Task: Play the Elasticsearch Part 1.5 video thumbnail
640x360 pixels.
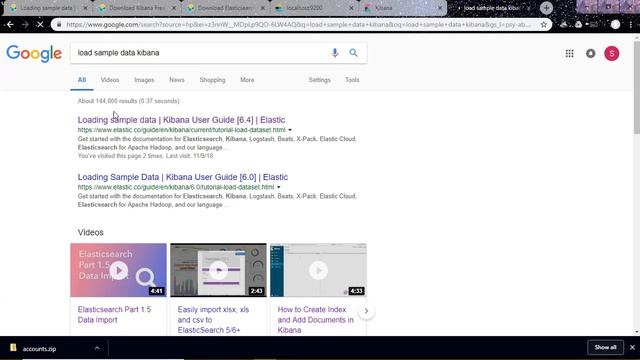Action: click(118, 270)
